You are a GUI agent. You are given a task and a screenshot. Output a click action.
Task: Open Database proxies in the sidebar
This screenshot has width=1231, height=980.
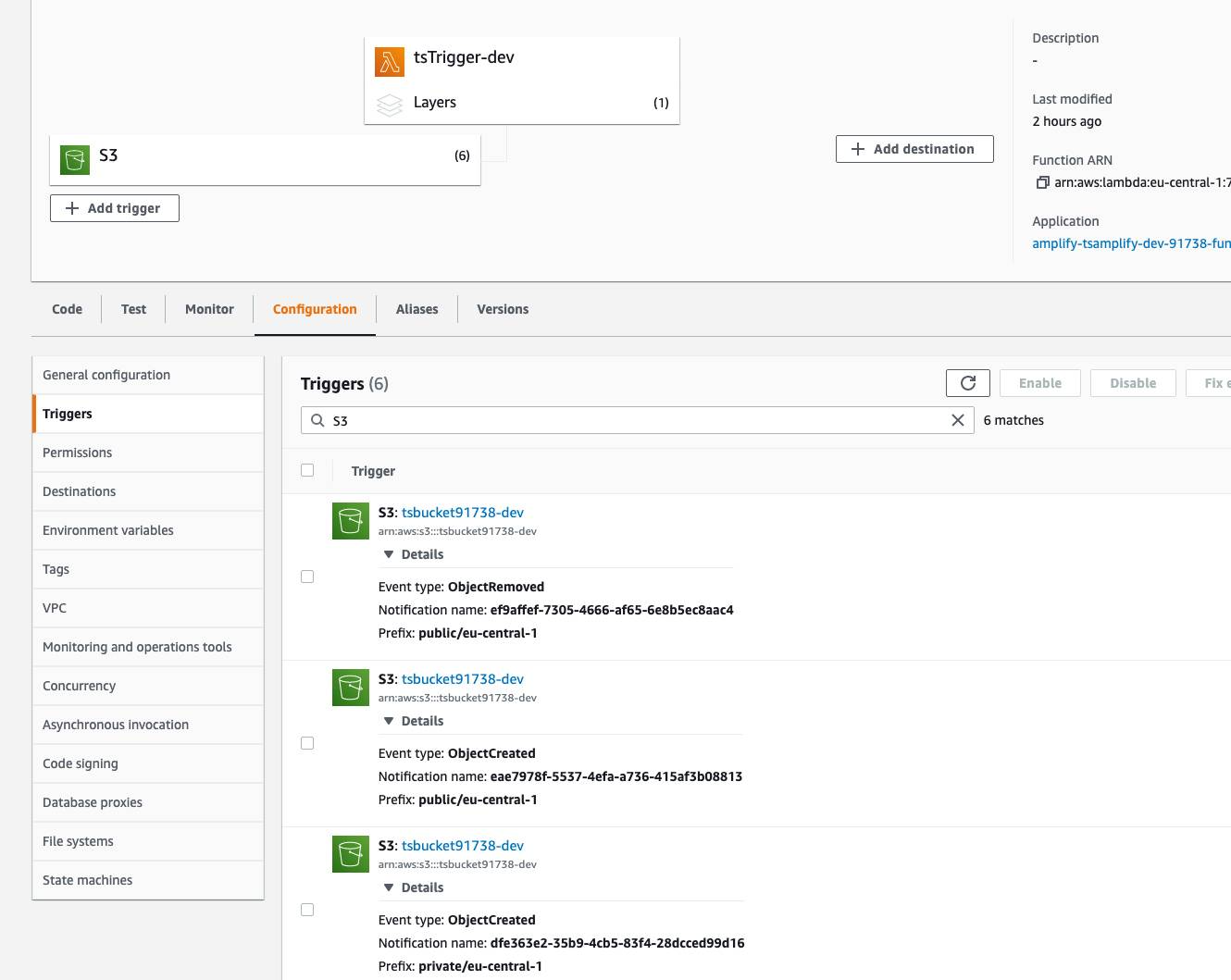[x=148, y=802]
